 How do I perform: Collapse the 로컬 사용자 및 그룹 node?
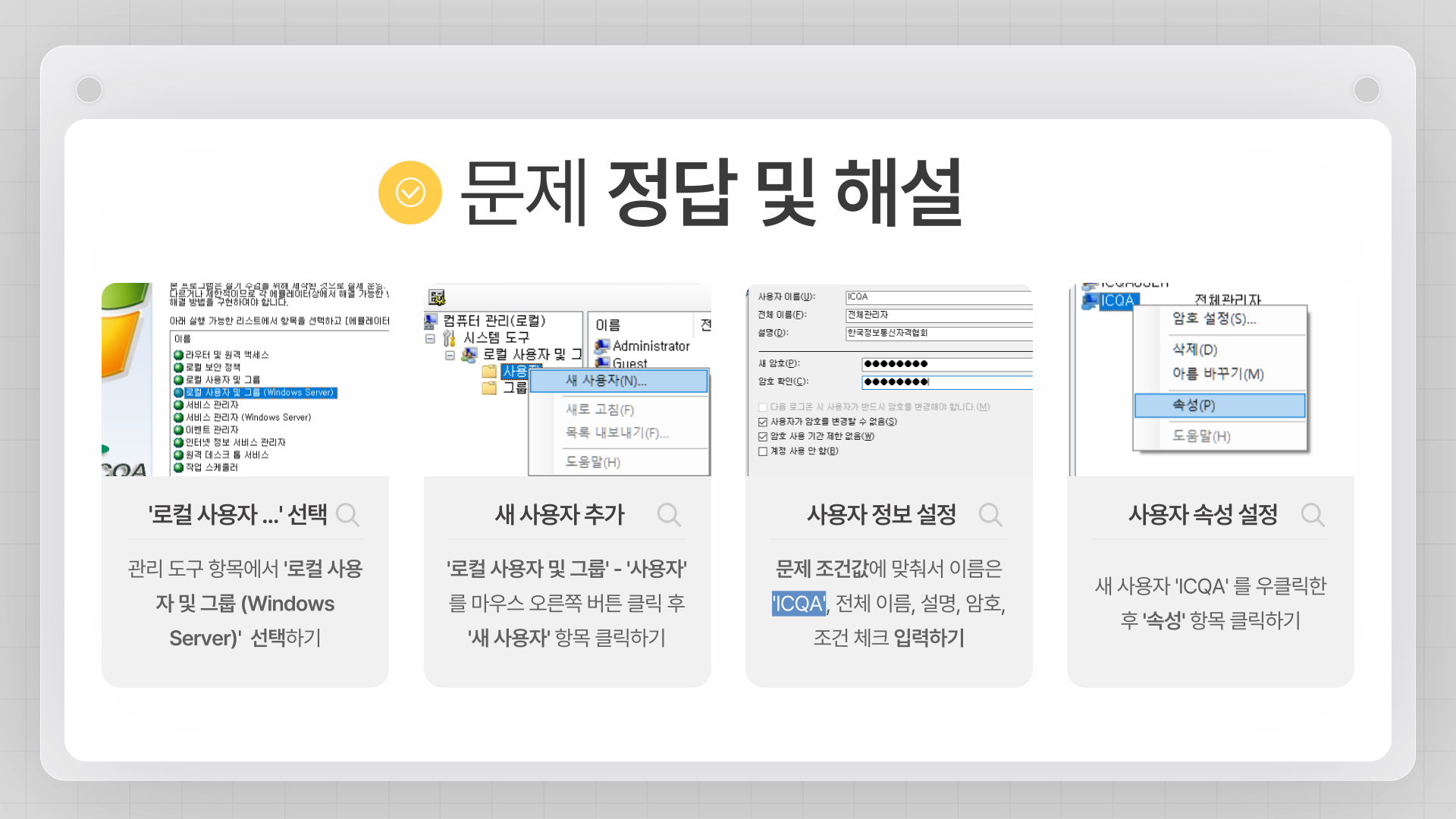[x=450, y=355]
